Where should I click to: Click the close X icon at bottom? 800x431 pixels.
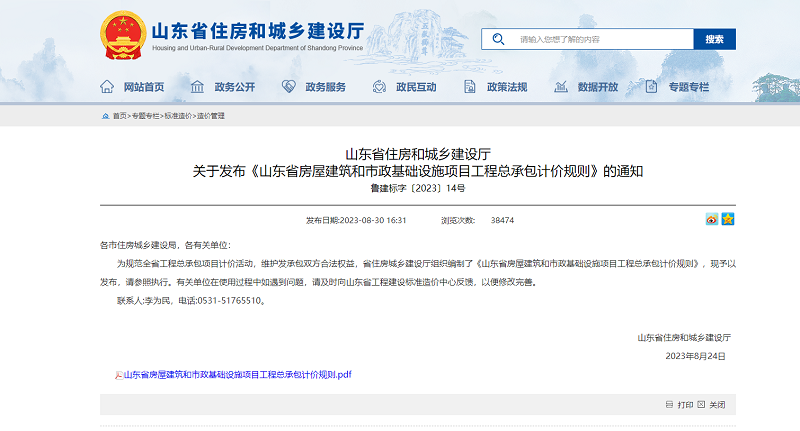click(702, 405)
